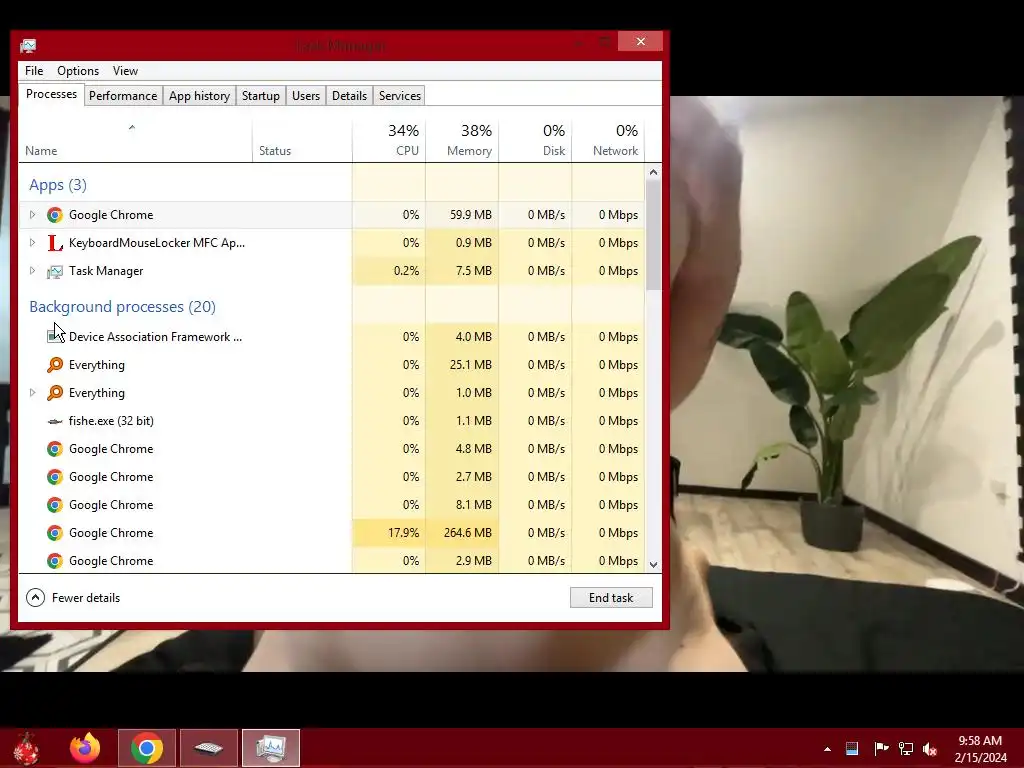1024x768 pixels.
Task: Click the process list scrollbar thumb
Action: point(653,235)
